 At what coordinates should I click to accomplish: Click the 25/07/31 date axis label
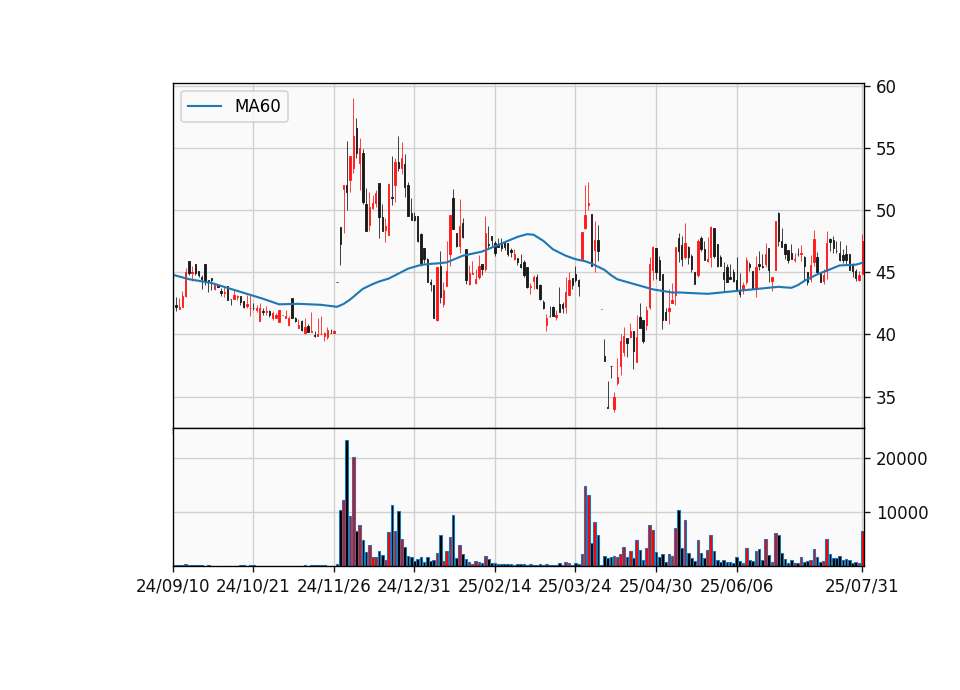pyautogui.click(x=861, y=586)
